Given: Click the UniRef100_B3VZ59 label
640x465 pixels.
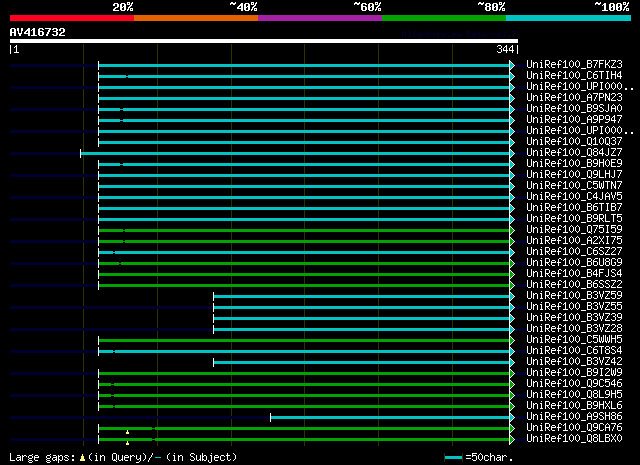Looking at the screenshot, I should (574, 296).
